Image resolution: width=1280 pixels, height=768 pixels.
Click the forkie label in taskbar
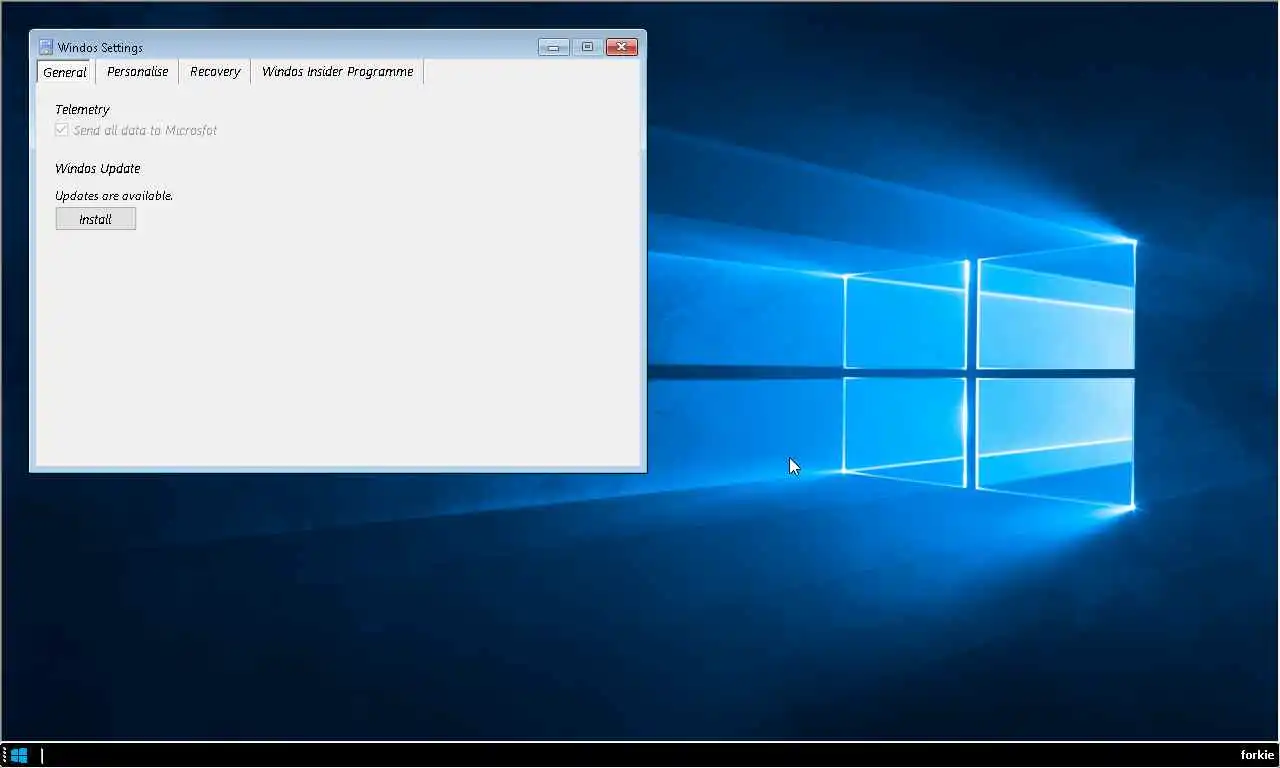[1257, 755]
